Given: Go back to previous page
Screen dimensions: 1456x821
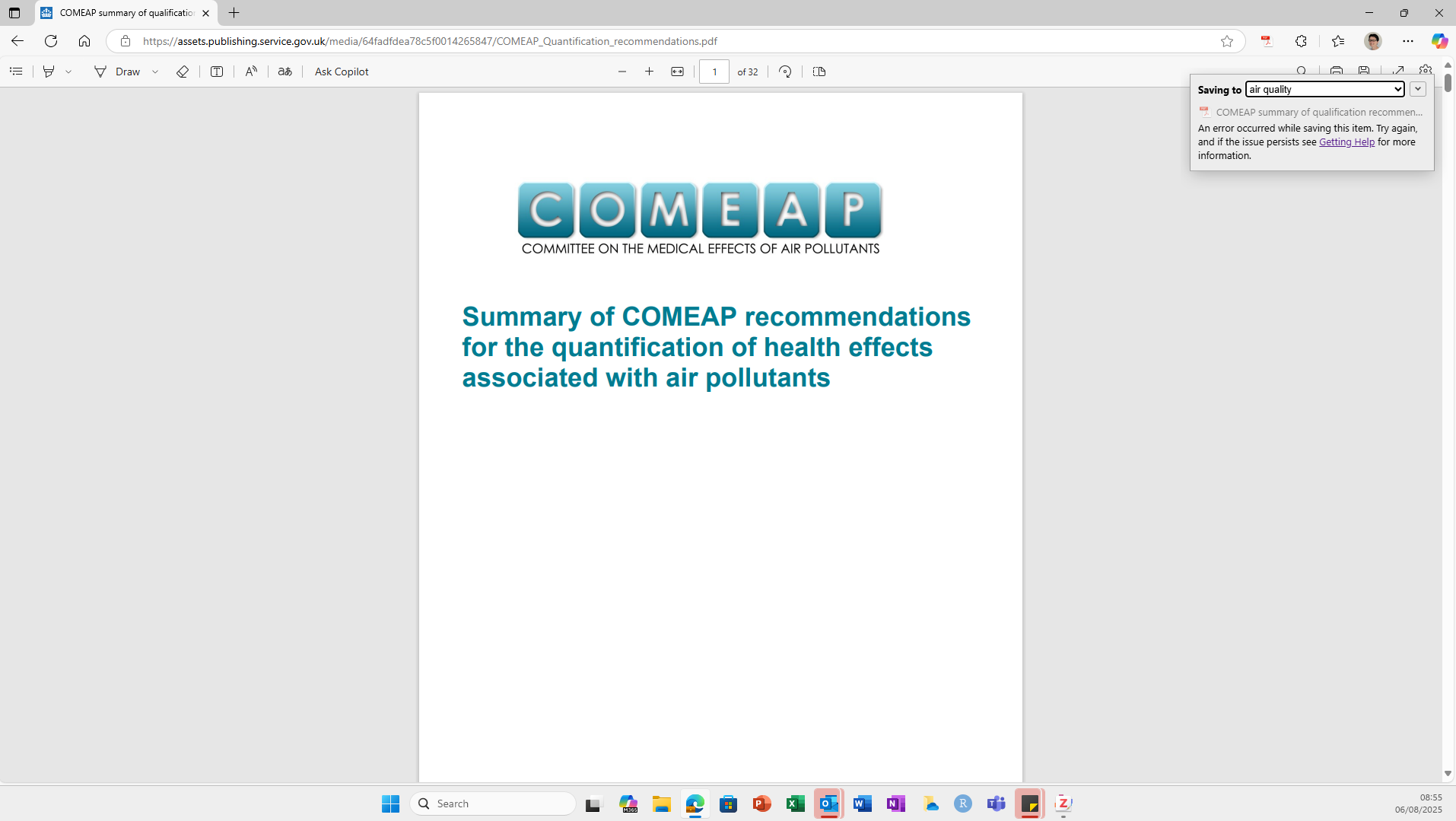Looking at the screenshot, I should (x=17, y=41).
